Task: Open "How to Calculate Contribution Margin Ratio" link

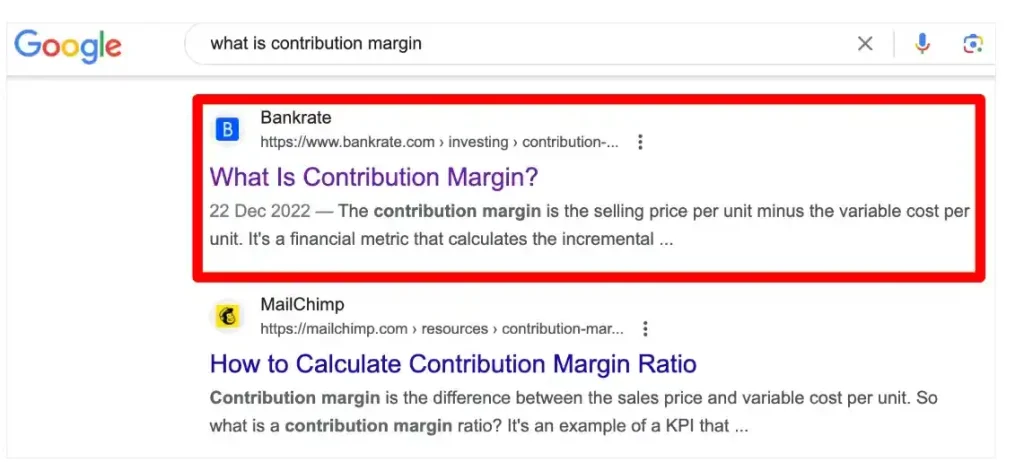Action: pyautogui.click(x=453, y=363)
